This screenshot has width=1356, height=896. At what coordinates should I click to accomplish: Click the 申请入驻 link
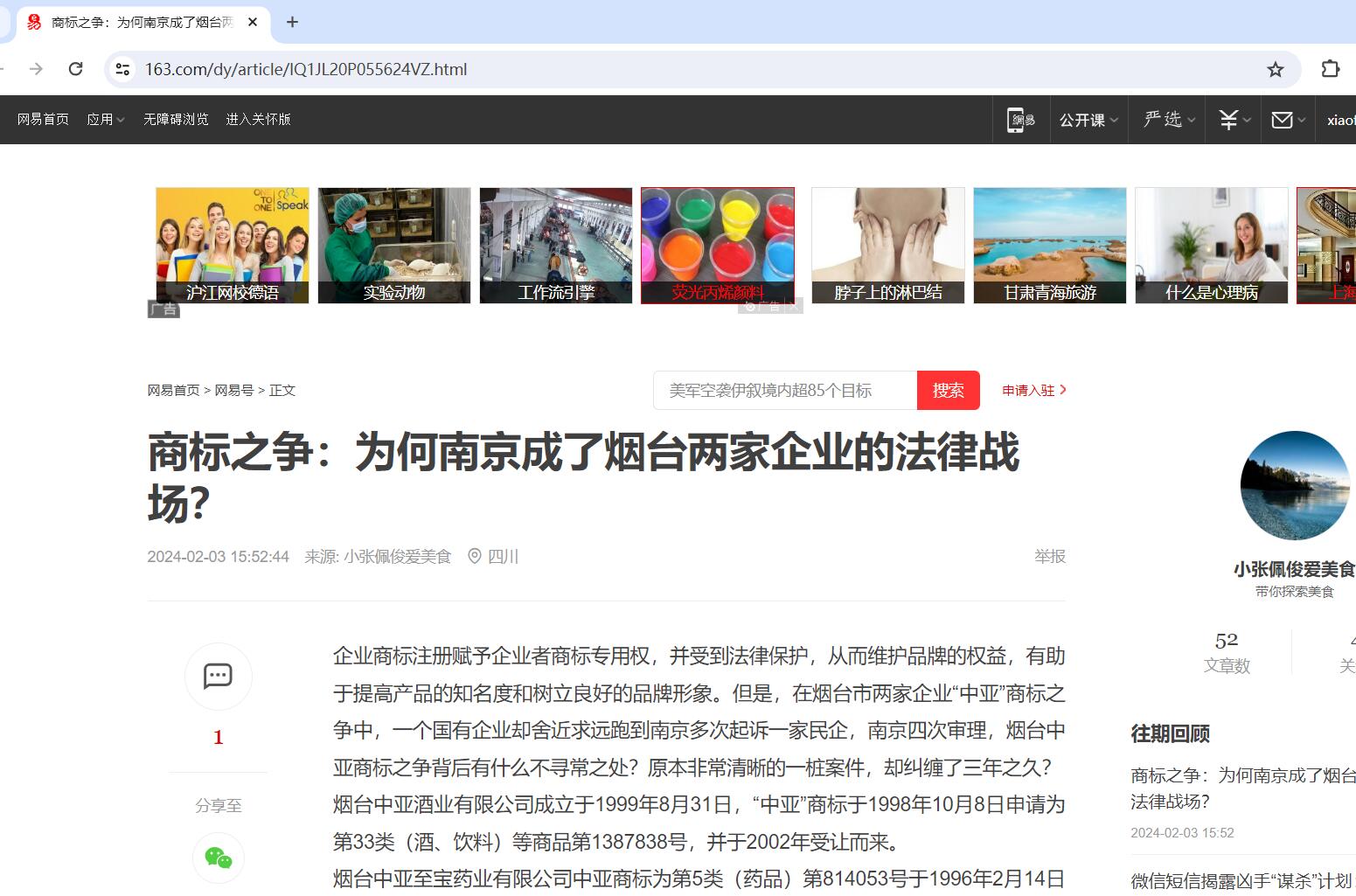coord(1034,390)
